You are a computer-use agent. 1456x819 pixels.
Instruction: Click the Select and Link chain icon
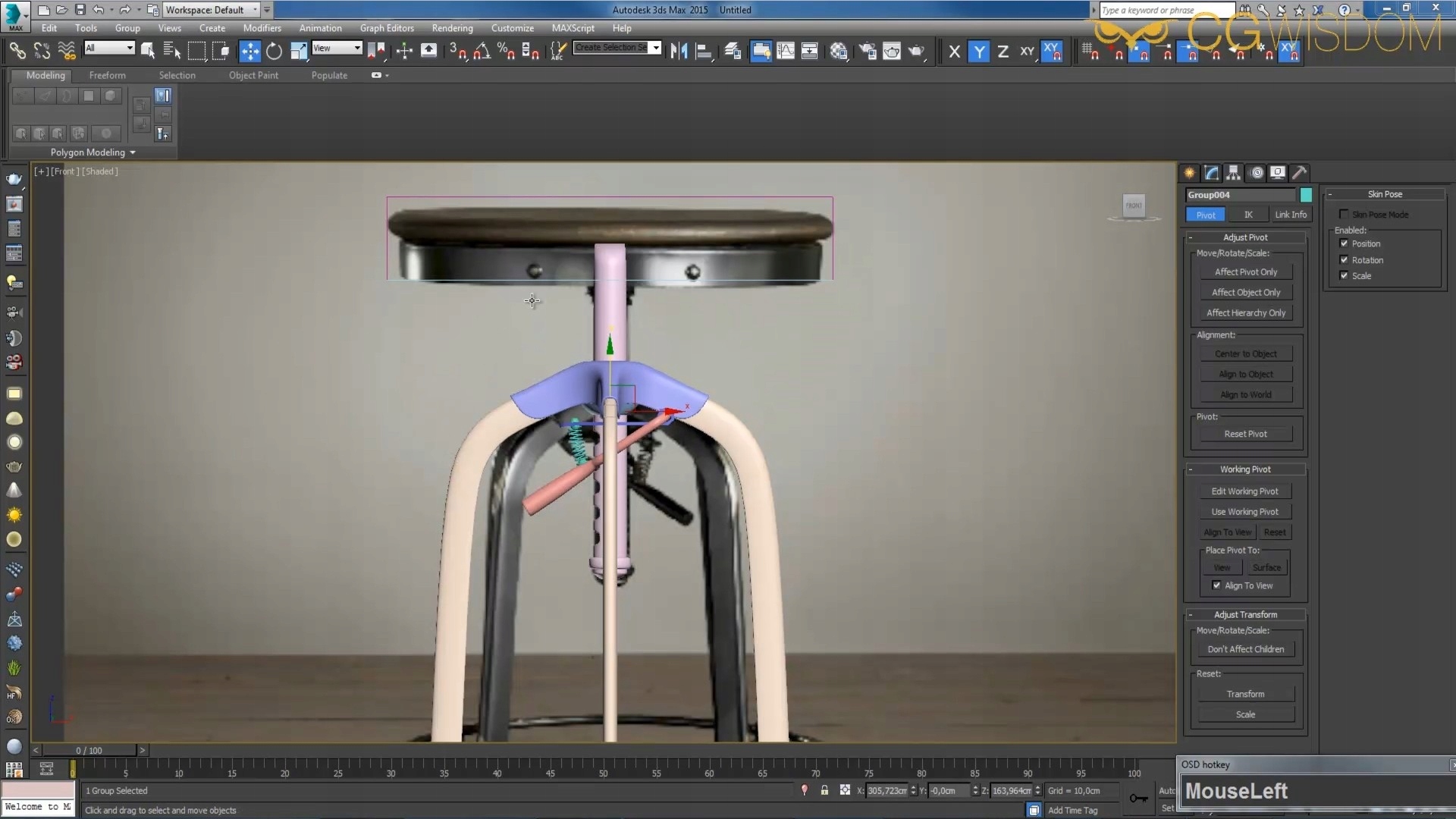[x=17, y=51]
